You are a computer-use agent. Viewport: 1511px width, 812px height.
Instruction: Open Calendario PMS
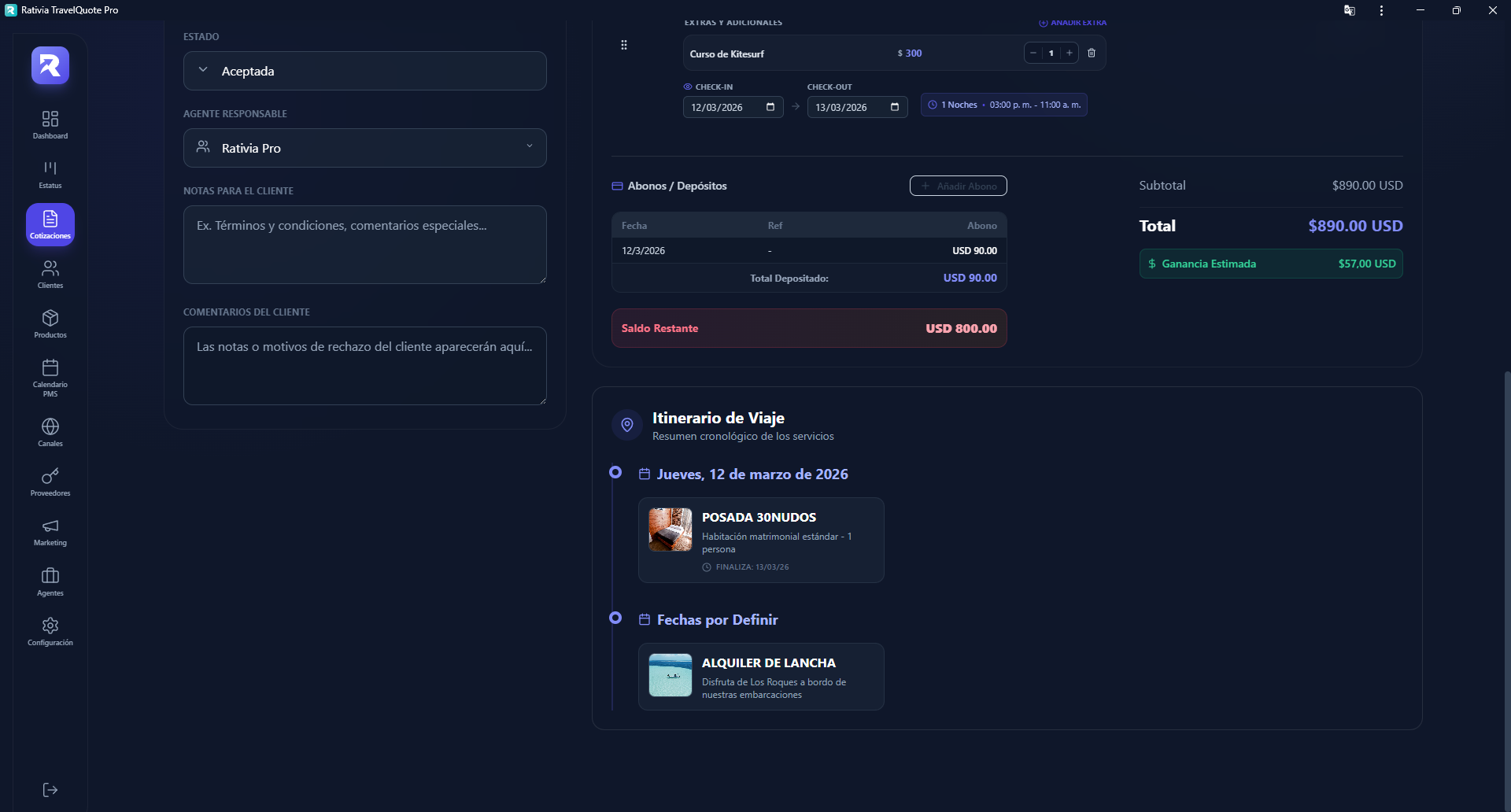pos(50,377)
